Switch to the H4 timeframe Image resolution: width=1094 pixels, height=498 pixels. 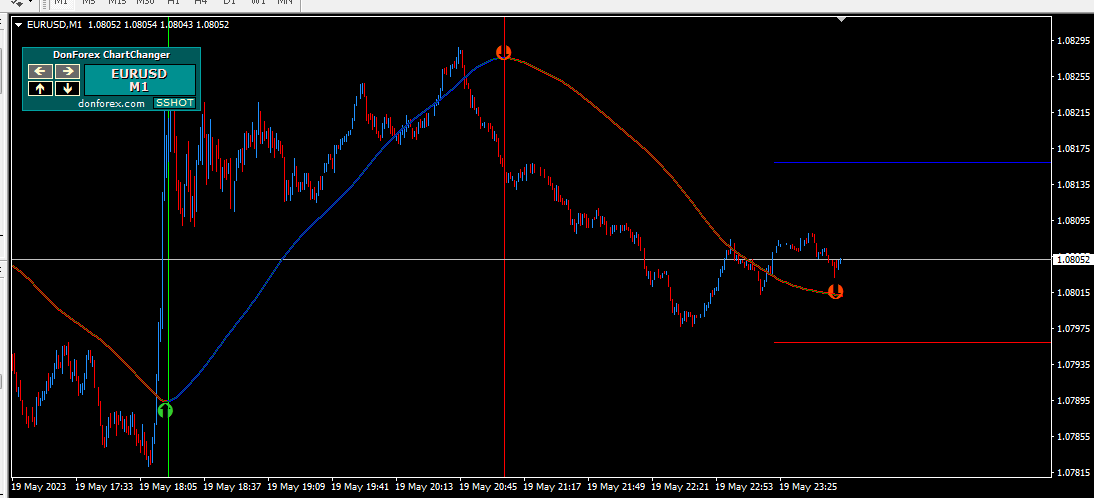201,2
